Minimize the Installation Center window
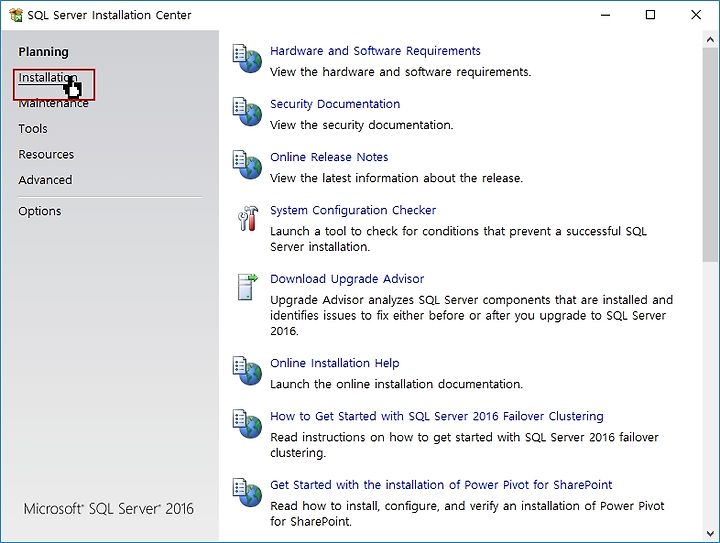Screen dimensions: 720x543 click(606, 15)
